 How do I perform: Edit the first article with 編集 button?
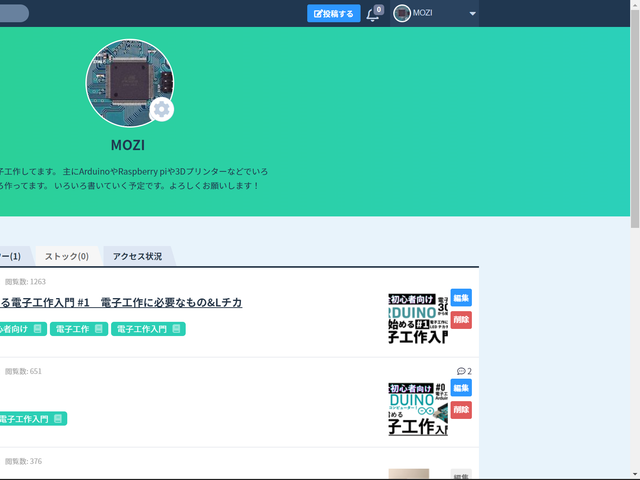coord(461,298)
